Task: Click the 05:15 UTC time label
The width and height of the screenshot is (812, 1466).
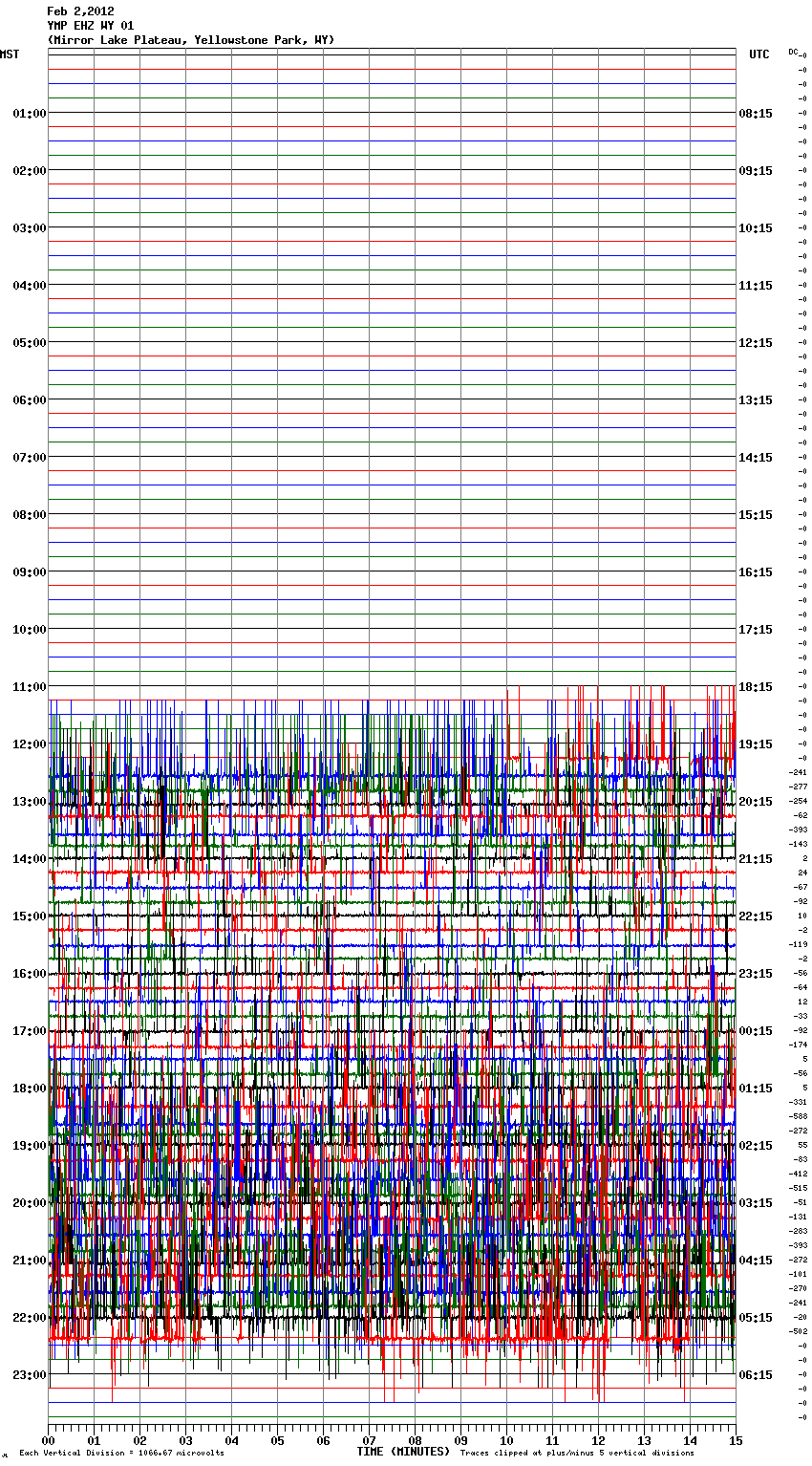Action: [x=756, y=1318]
